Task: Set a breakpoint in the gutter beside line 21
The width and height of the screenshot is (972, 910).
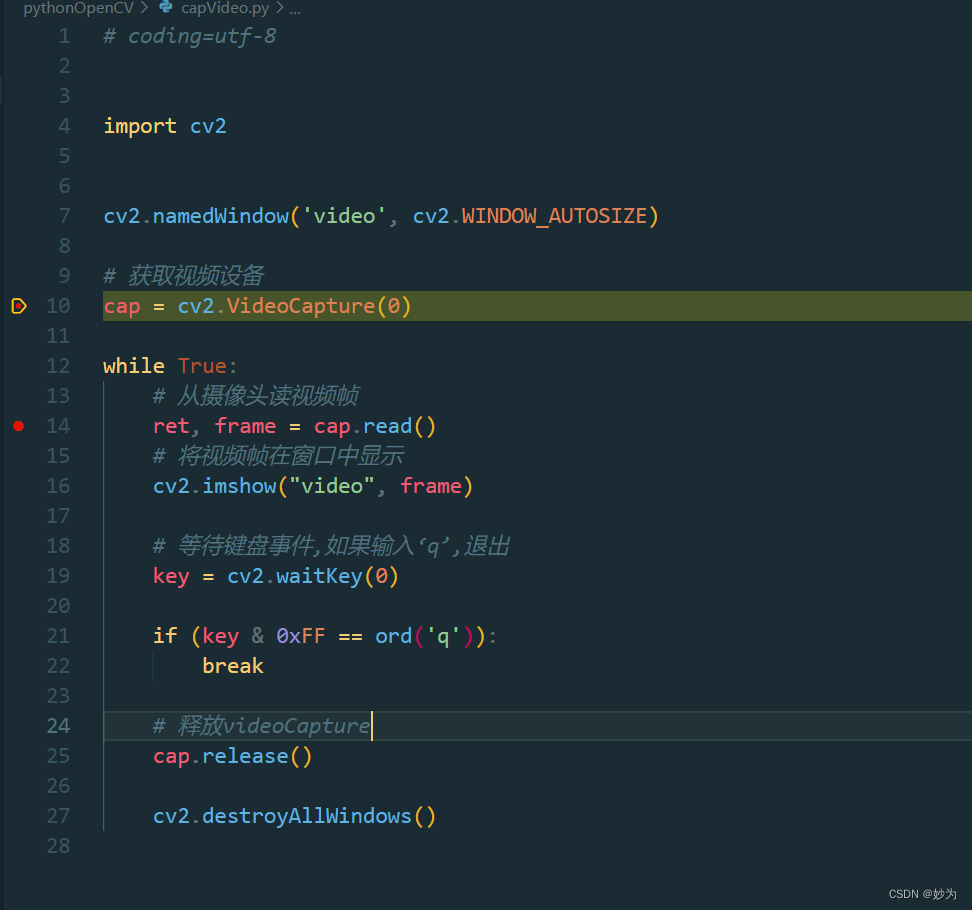Action: click(18, 636)
